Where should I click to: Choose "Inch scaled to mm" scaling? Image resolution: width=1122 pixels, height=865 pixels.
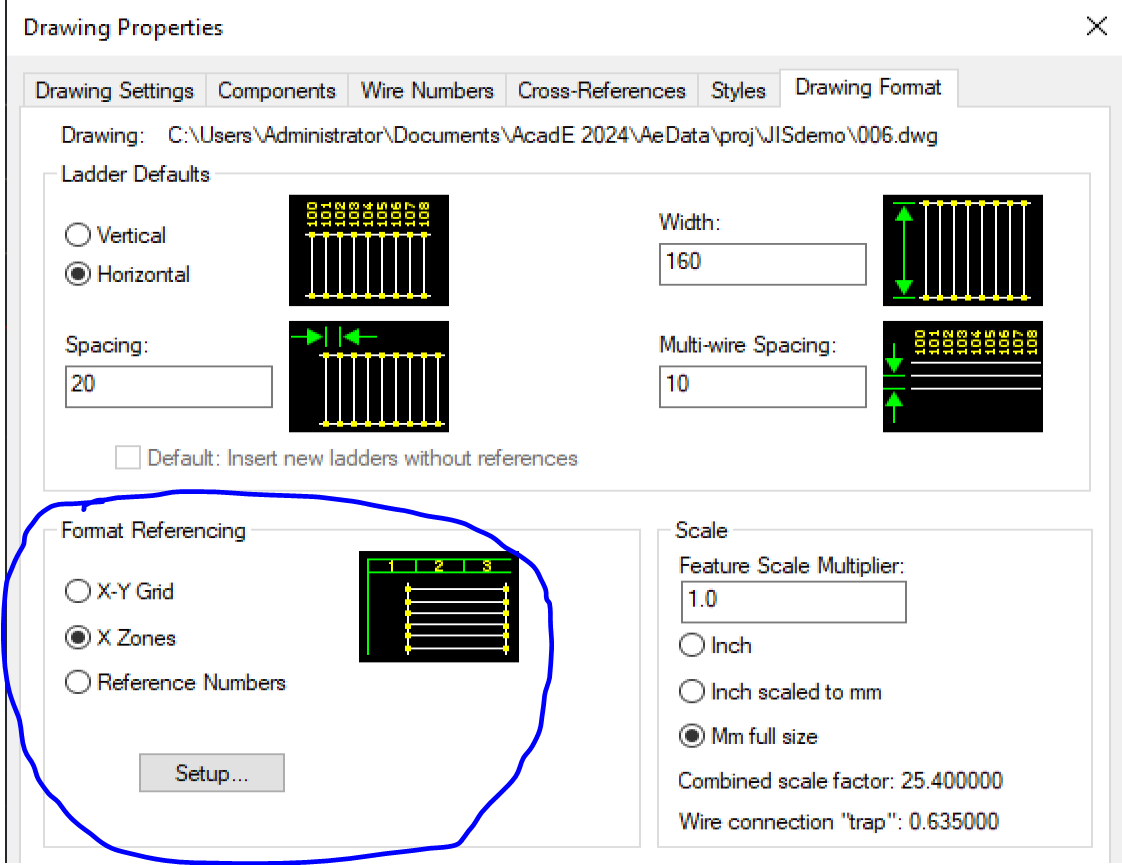[691, 691]
